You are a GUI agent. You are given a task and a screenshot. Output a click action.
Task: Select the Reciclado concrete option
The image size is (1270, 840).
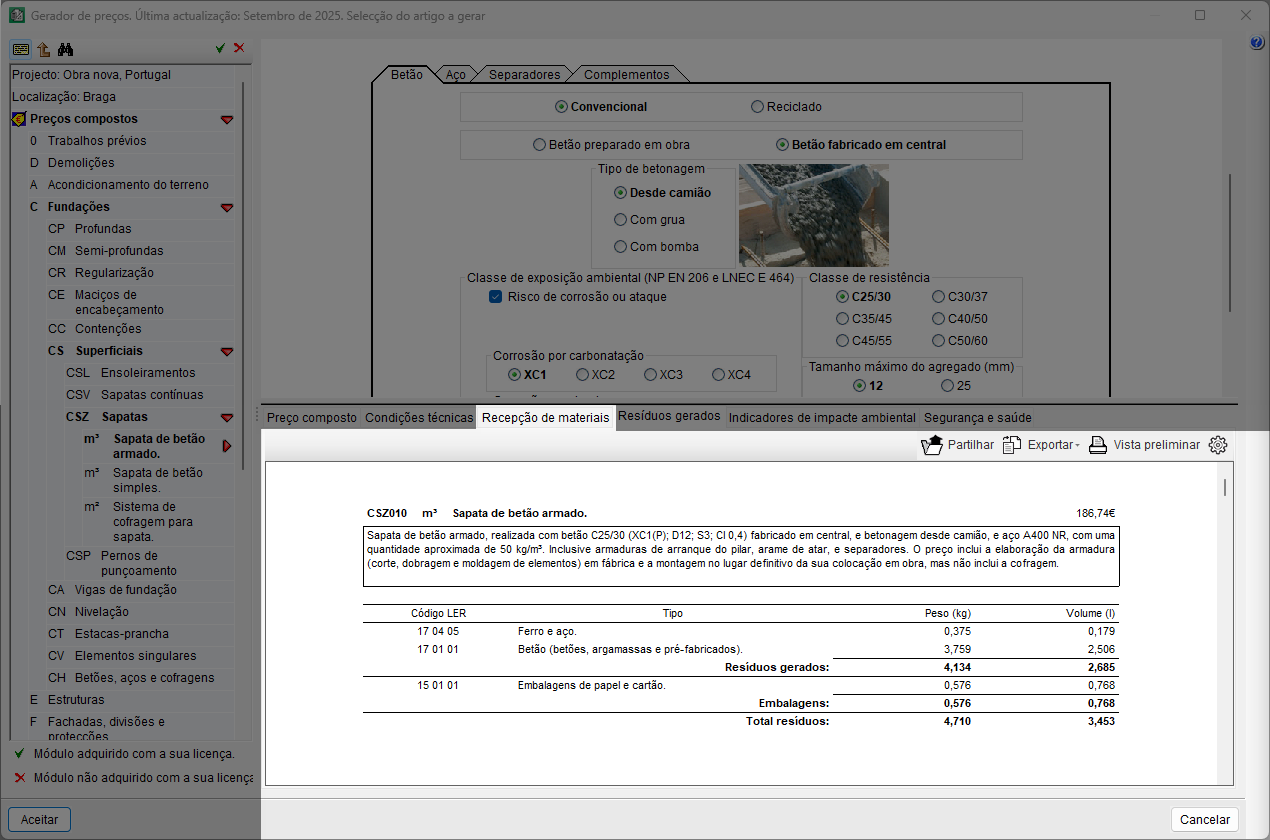(758, 107)
